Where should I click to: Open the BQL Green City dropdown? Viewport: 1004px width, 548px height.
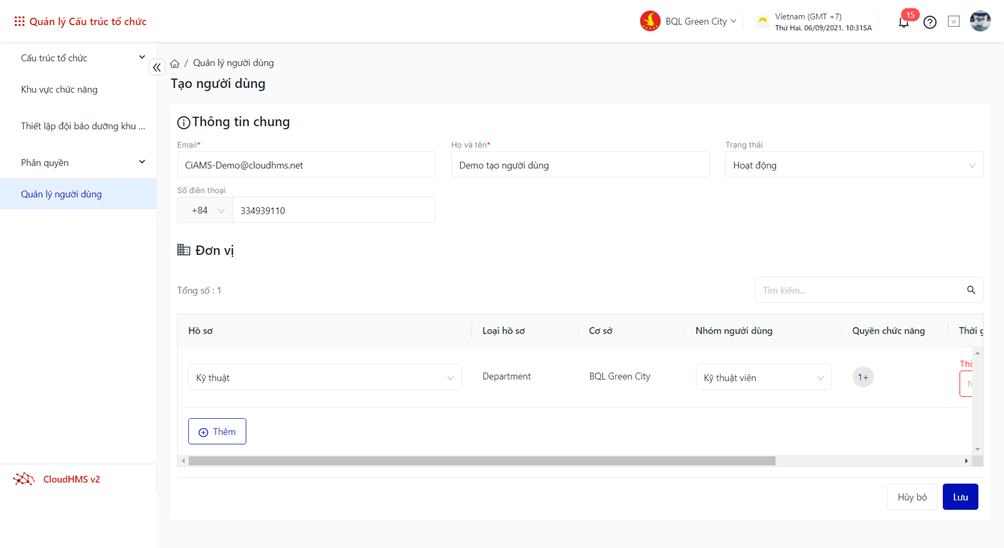click(x=690, y=21)
